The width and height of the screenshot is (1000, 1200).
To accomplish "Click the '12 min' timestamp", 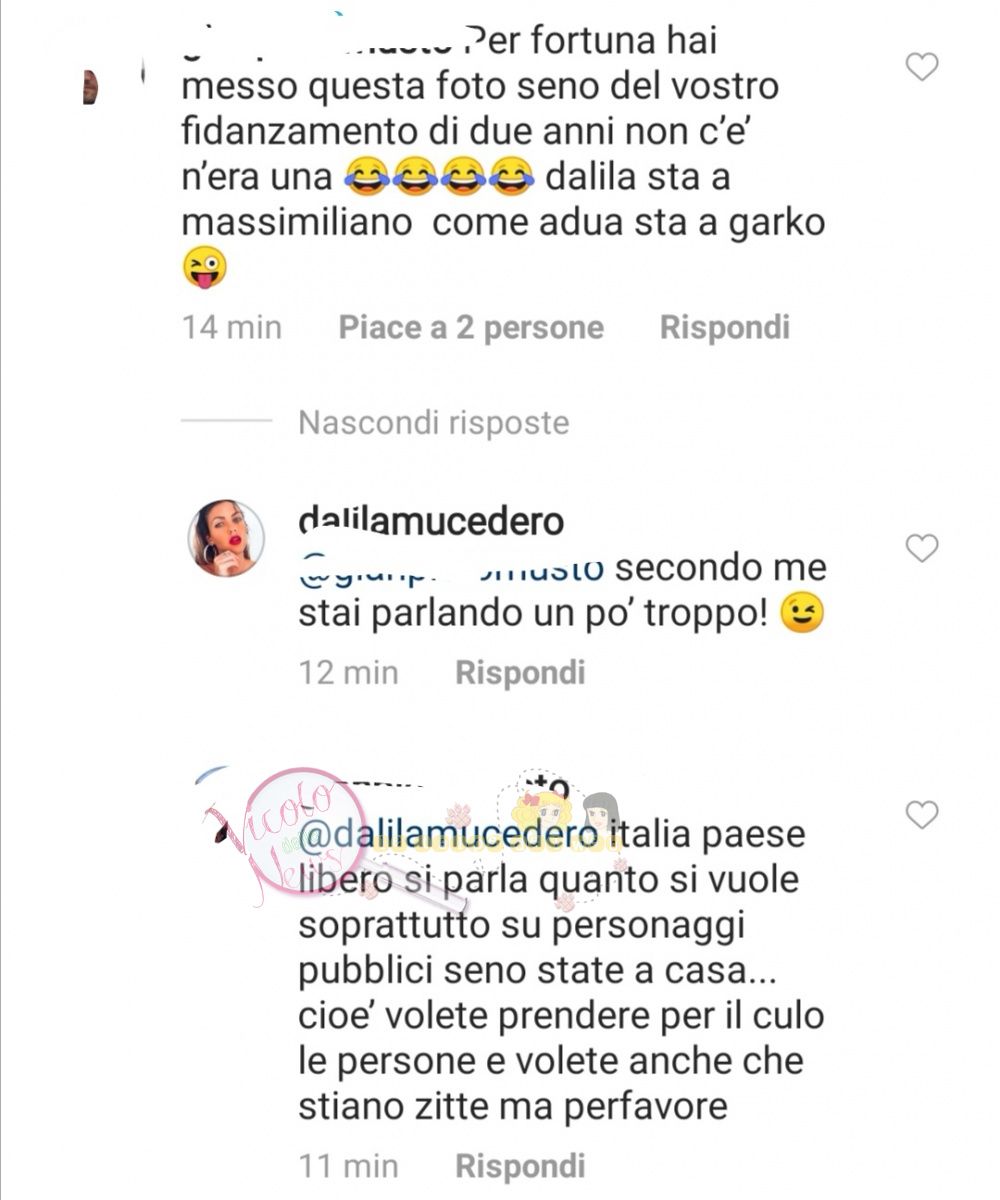I will (x=348, y=672).
